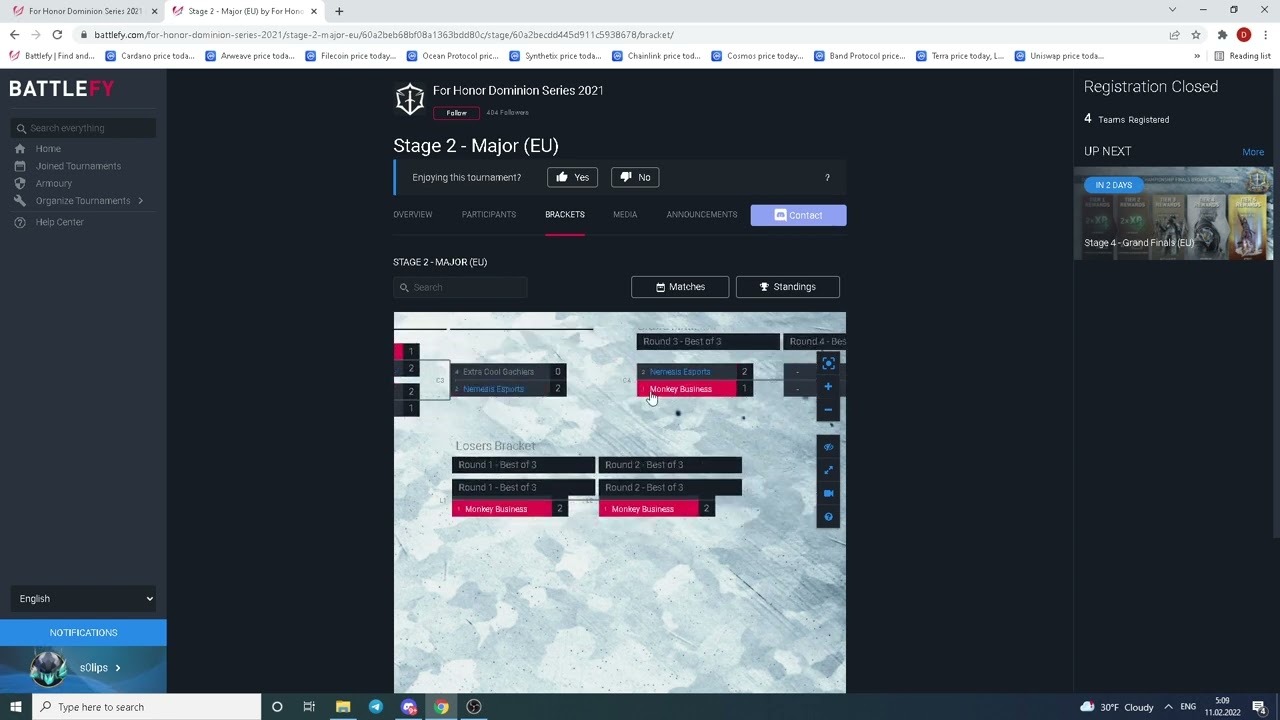Click the browser address bar URL
1280x720 pixels.
point(384,35)
